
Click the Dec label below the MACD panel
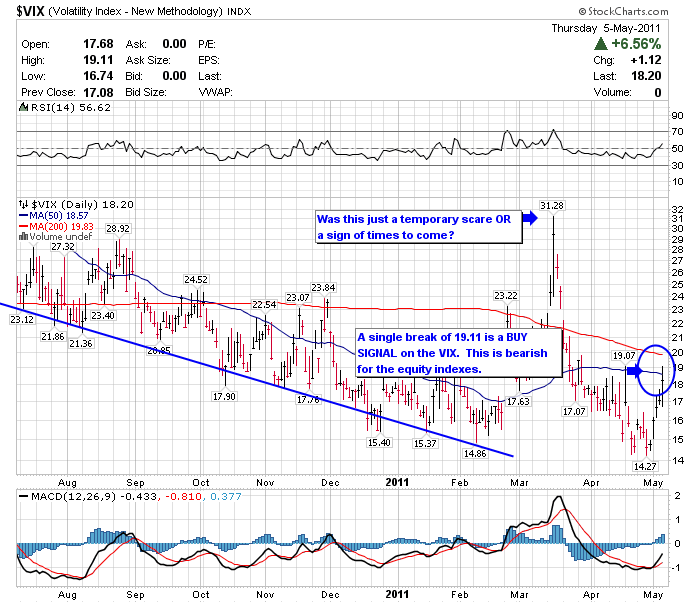click(x=330, y=595)
